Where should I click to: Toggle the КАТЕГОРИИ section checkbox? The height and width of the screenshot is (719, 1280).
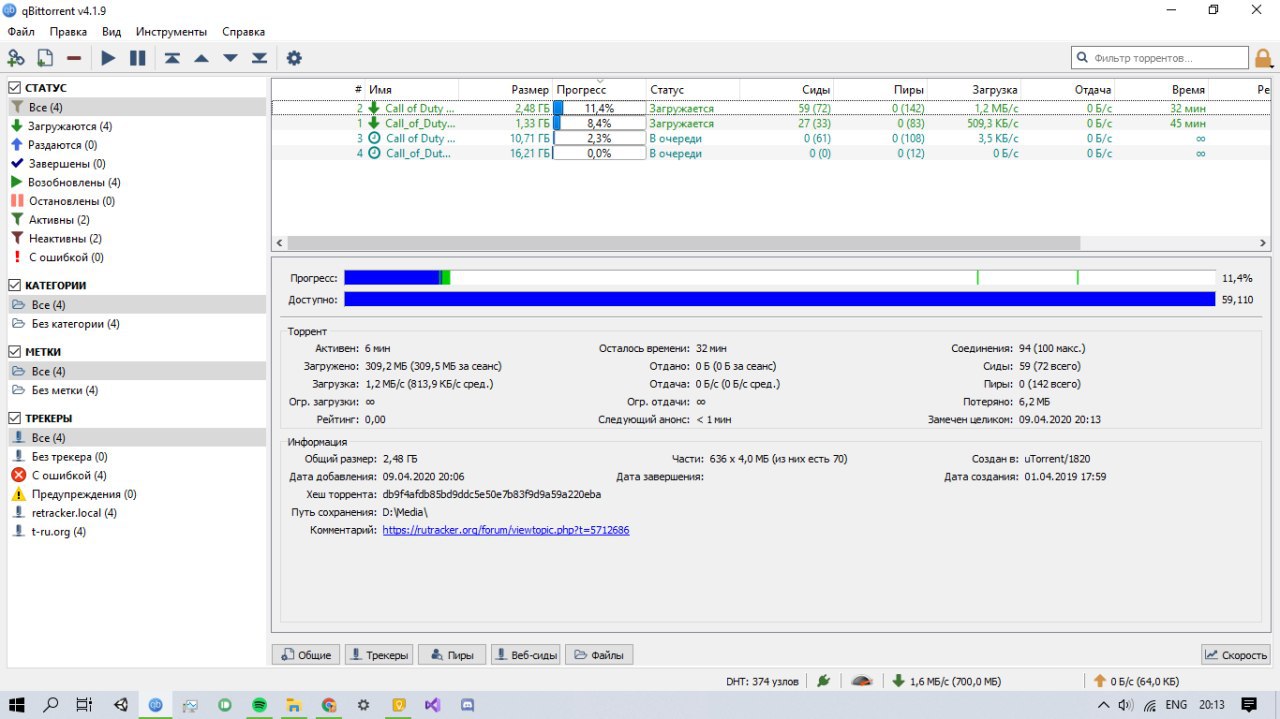(x=15, y=285)
